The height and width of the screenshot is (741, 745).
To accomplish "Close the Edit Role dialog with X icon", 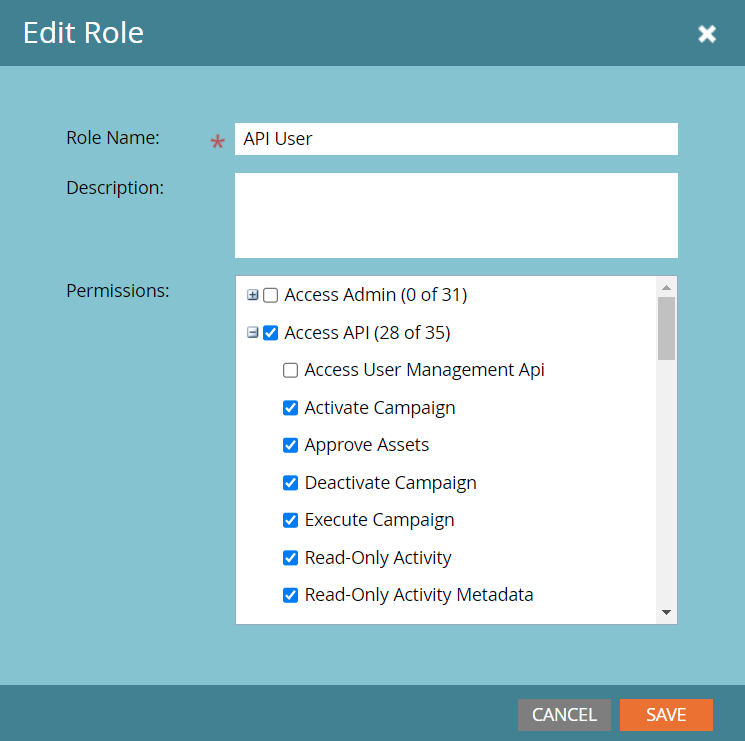I will (x=707, y=34).
